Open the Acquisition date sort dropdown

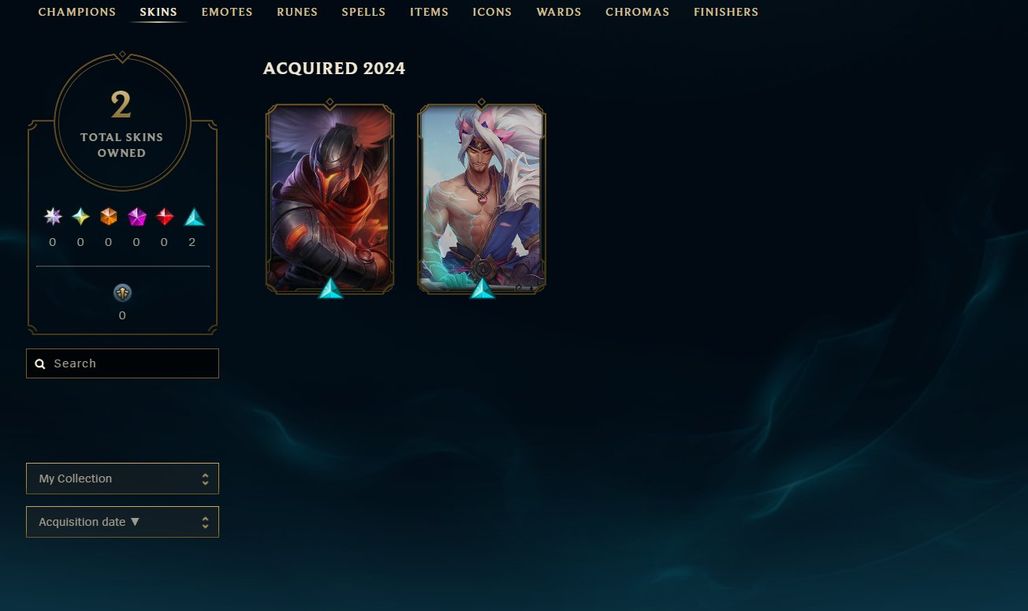(x=123, y=522)
